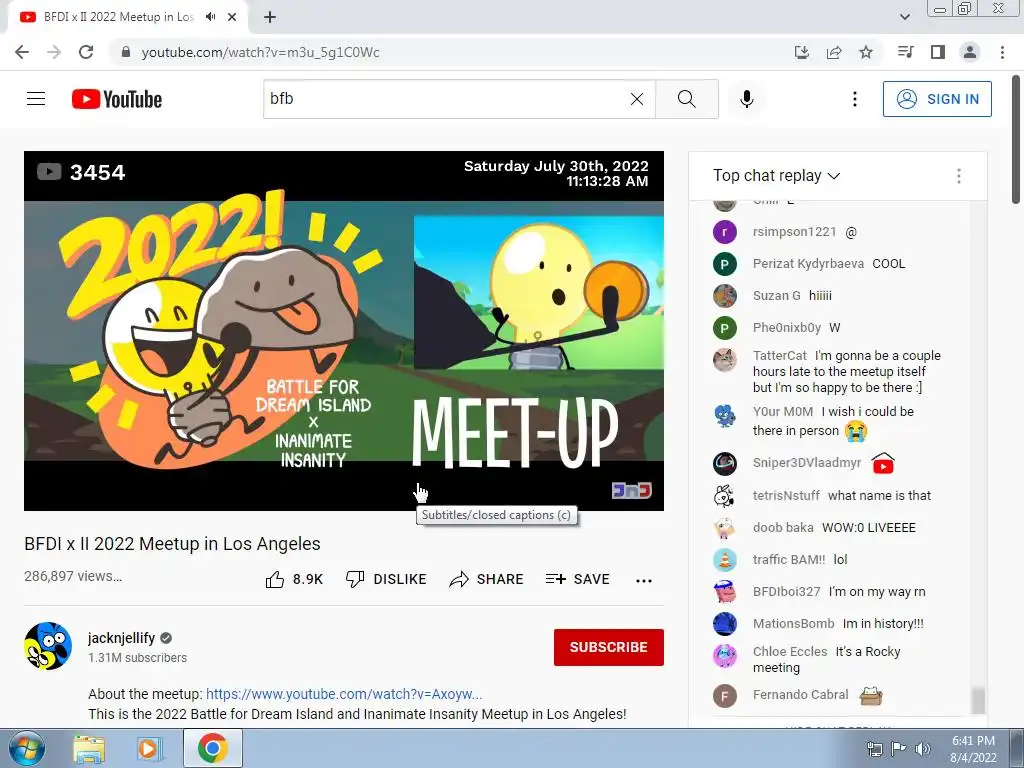The image size is (1024, 768).
Task: Click the chat list scrollbar thumb
Action: (978, 700)
